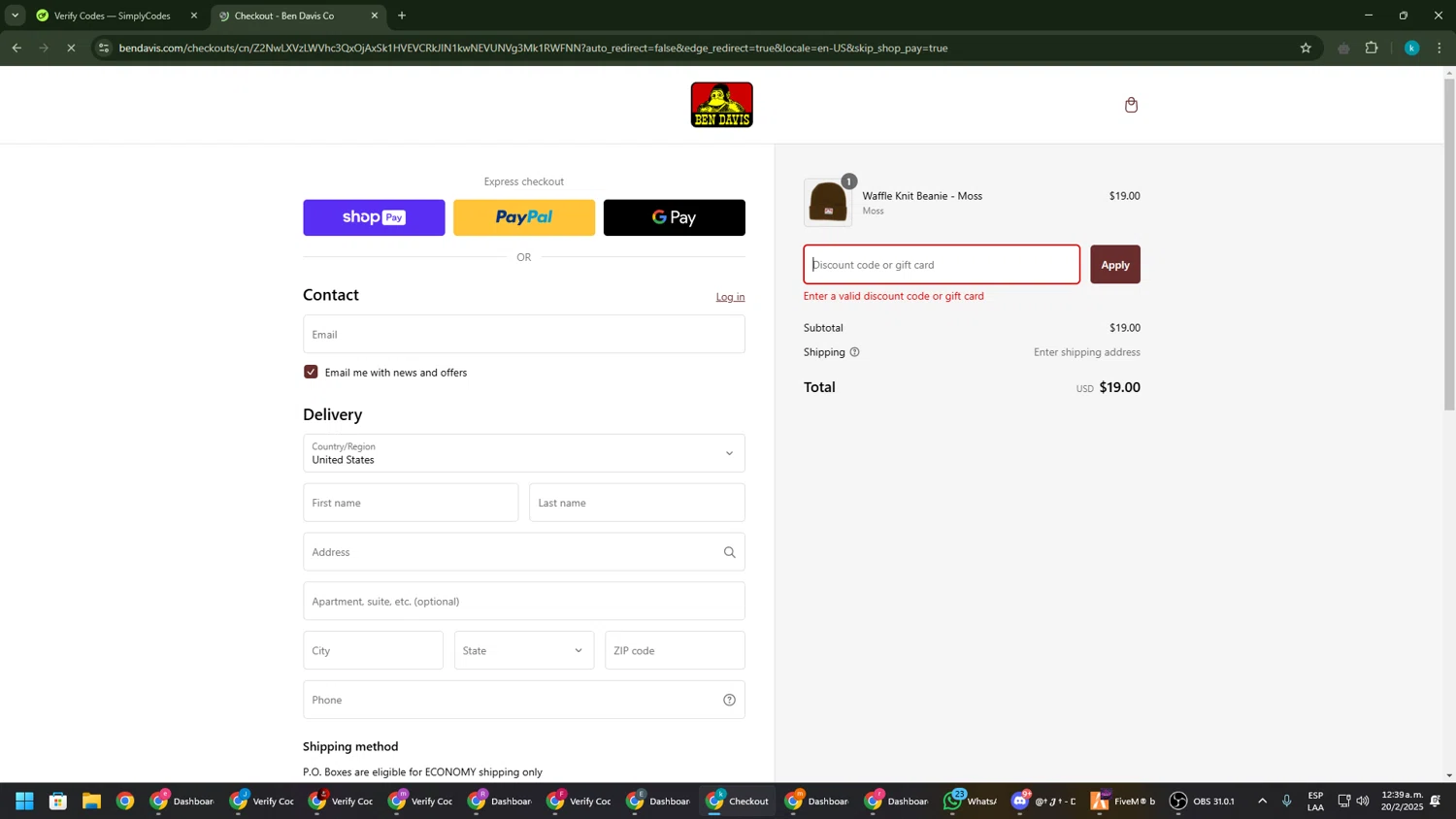
Task: Click the Phone input field
Action: [524, 700]
